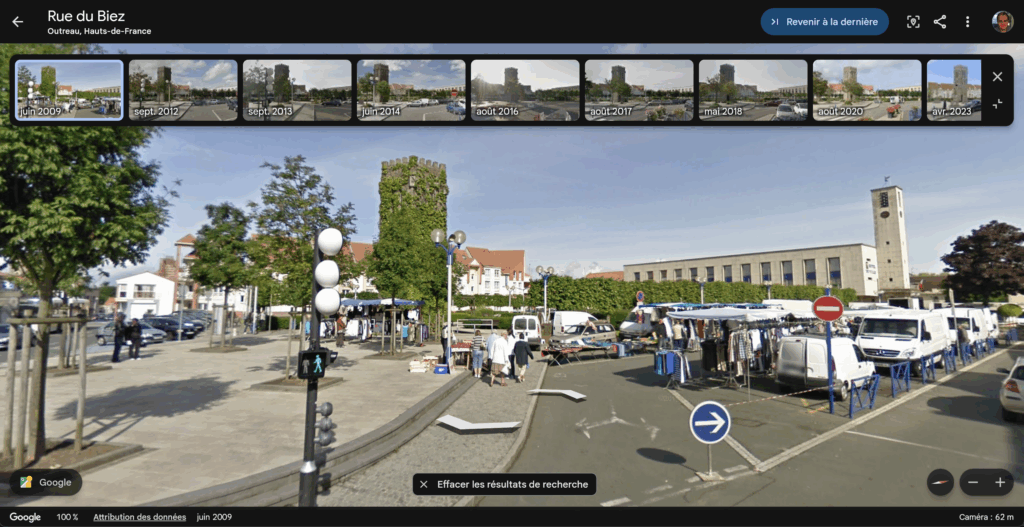Select the sept. 2012 imagery thumbnail

click(183, 90)
